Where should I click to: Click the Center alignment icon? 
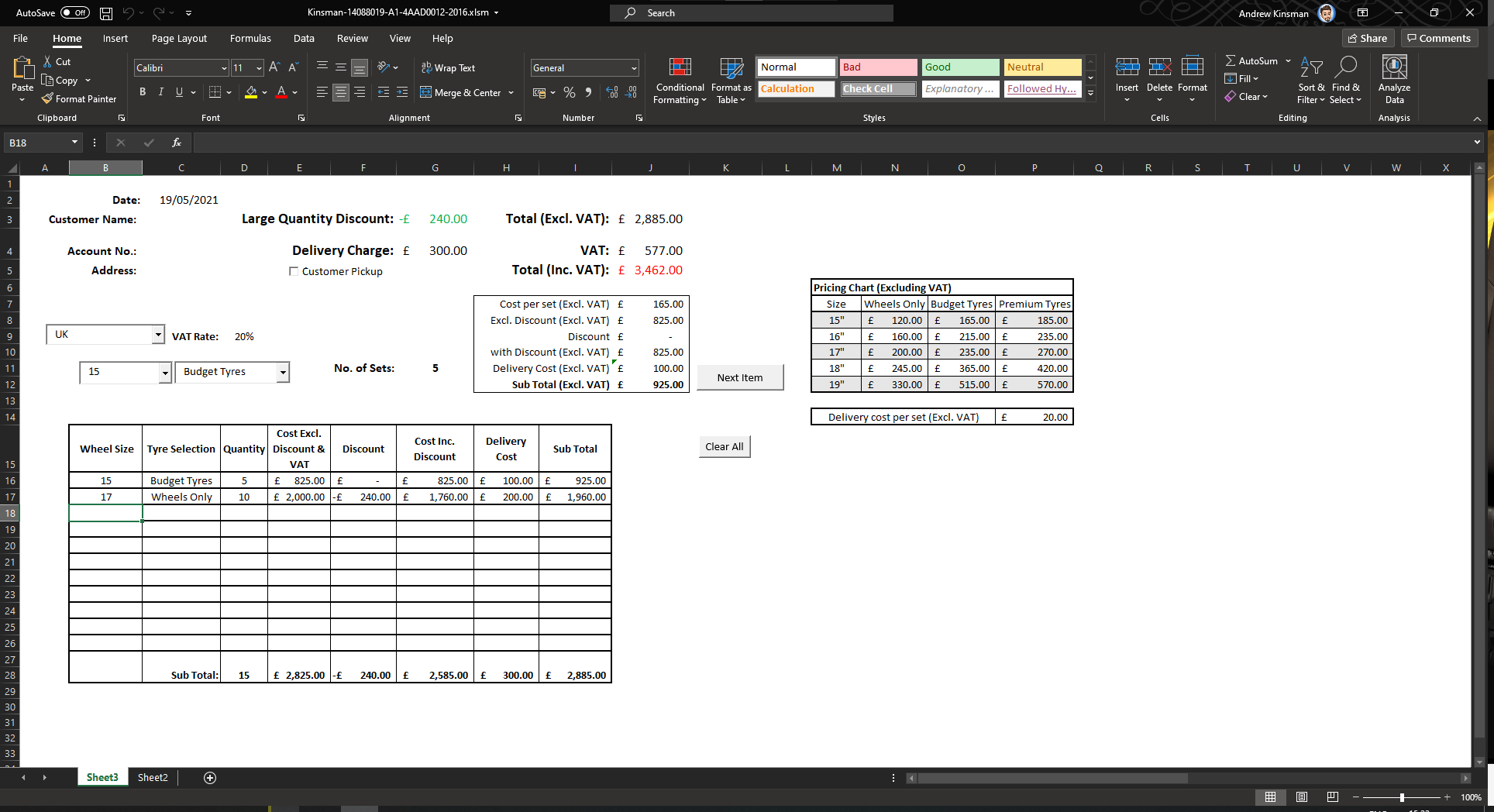(x=341, y=92)
